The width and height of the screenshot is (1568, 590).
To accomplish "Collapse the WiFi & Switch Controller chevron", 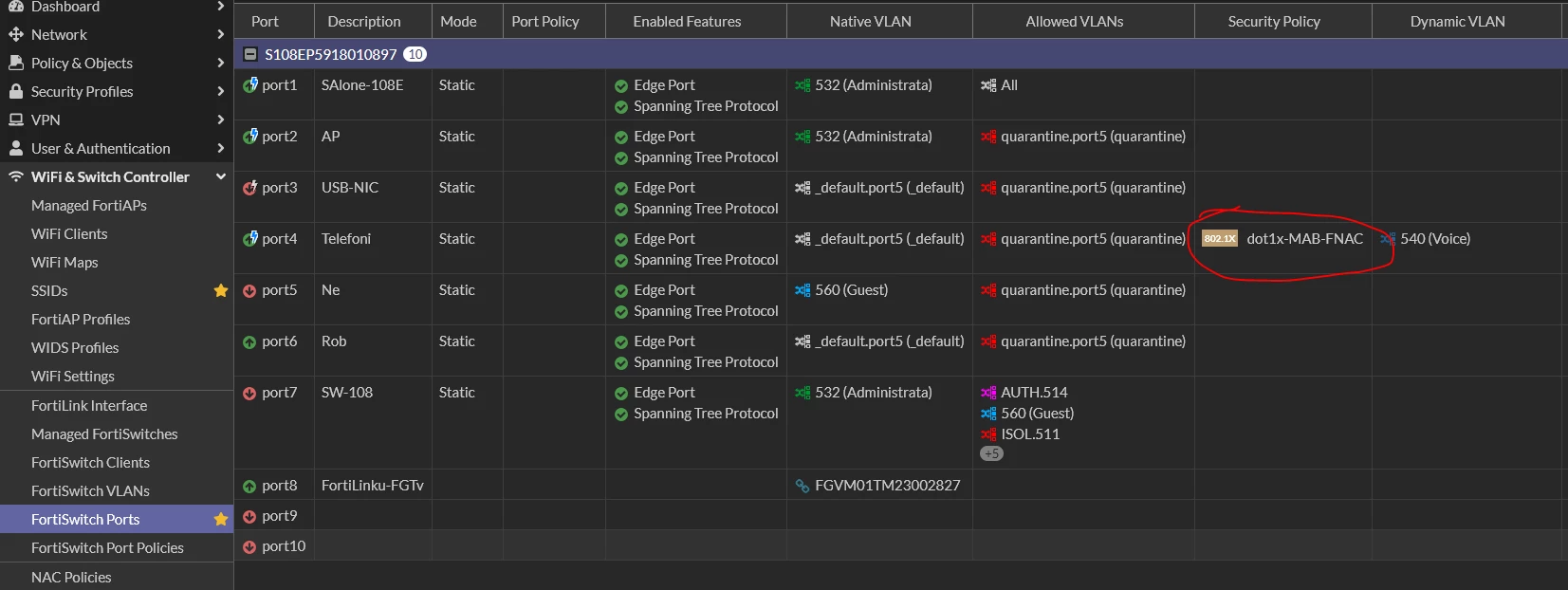I will tap(220, 176).
